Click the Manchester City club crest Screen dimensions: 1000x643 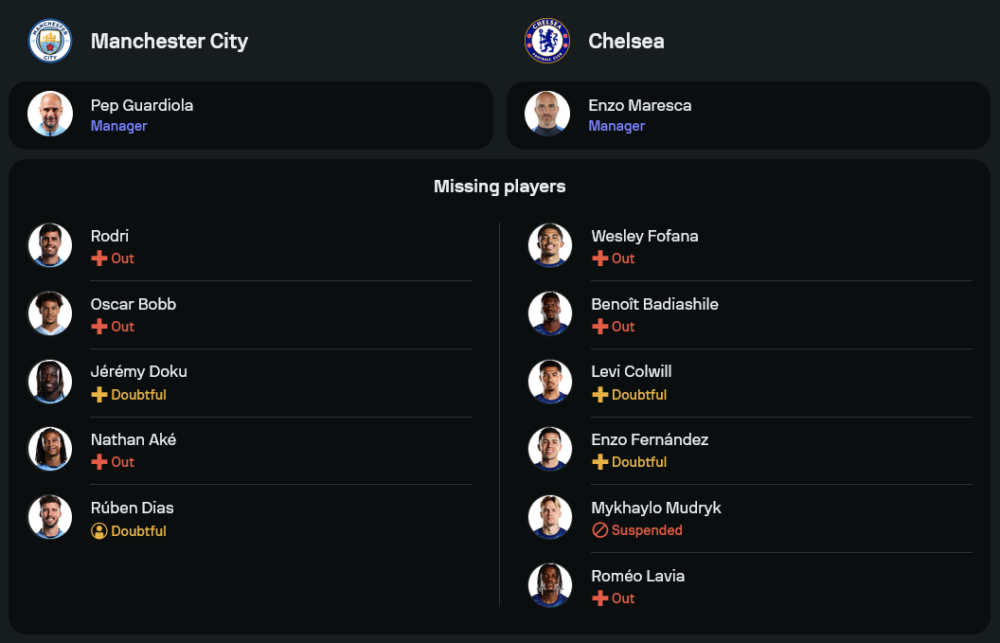pos(50,41)
